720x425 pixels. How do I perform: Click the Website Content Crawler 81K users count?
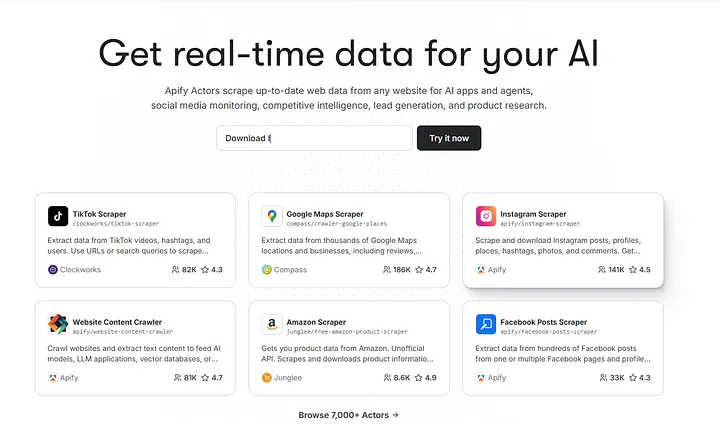(x=183, y=378)
